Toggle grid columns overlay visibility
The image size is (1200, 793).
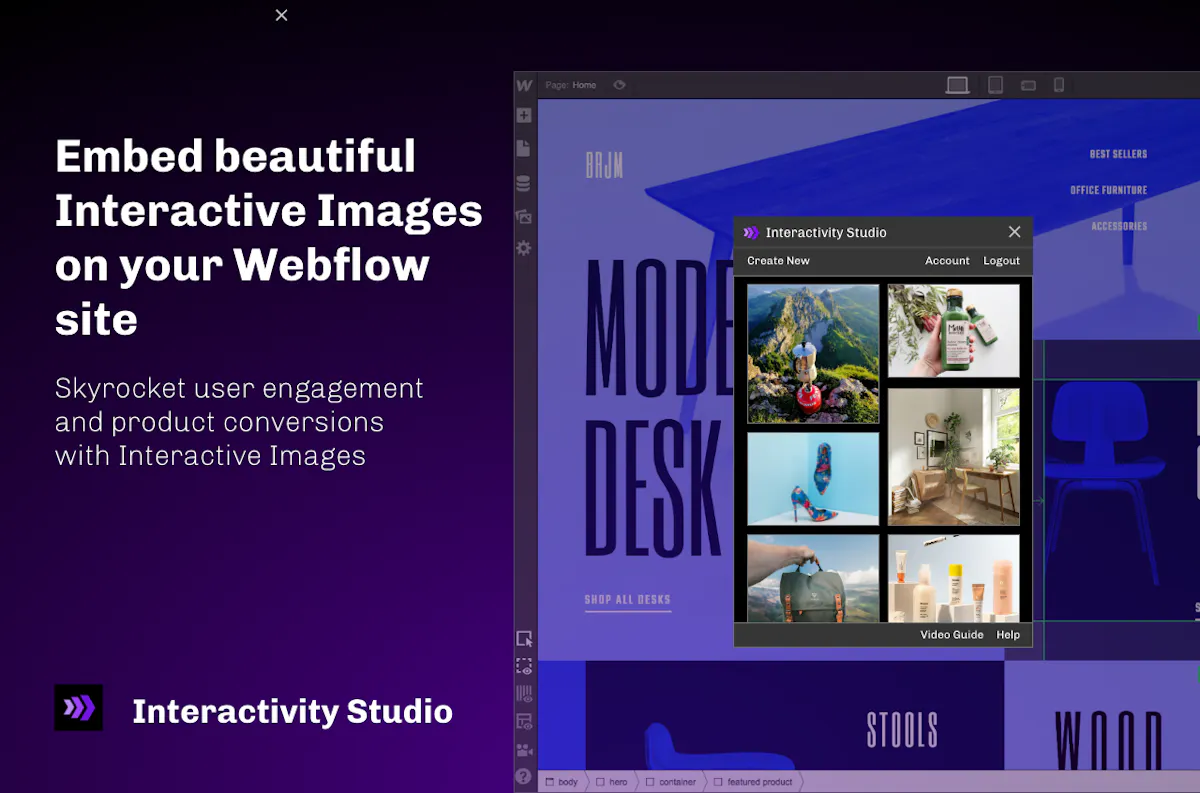524,694
